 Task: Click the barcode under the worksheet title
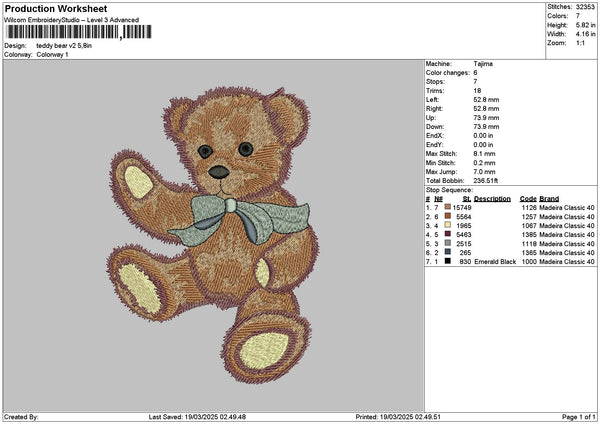(x=78, y=32)
